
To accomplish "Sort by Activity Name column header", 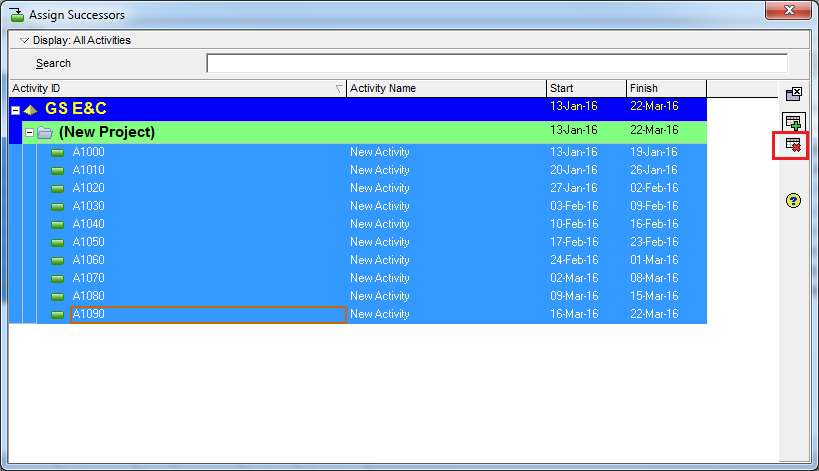I will tap(447, 88).
